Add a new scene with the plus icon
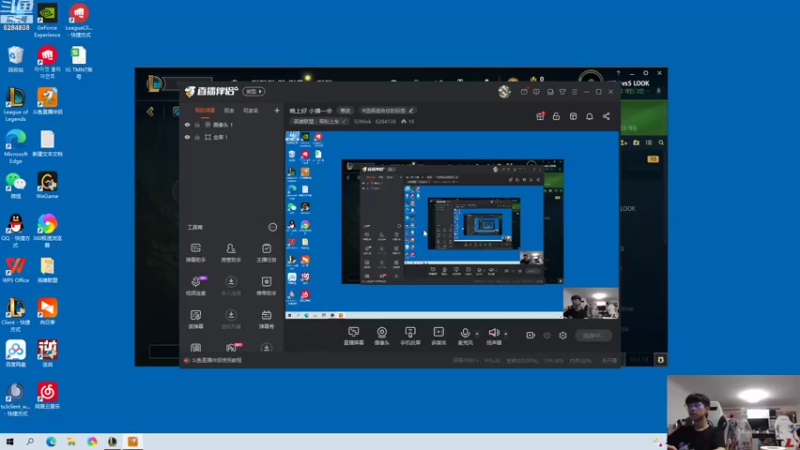800x450 pixels. [277, 110]
